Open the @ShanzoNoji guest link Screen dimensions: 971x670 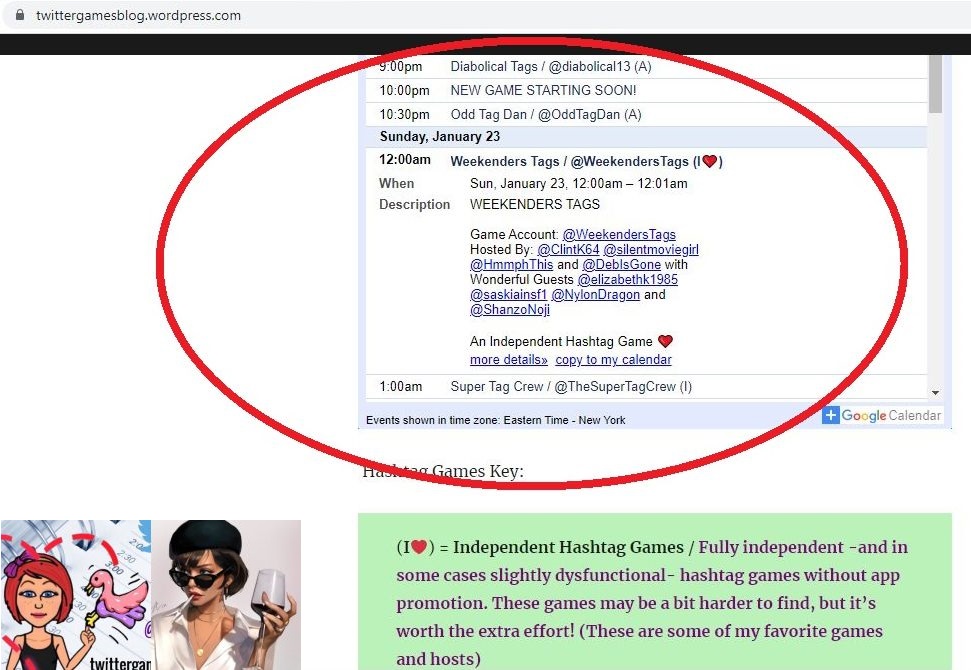coord(510,310)
